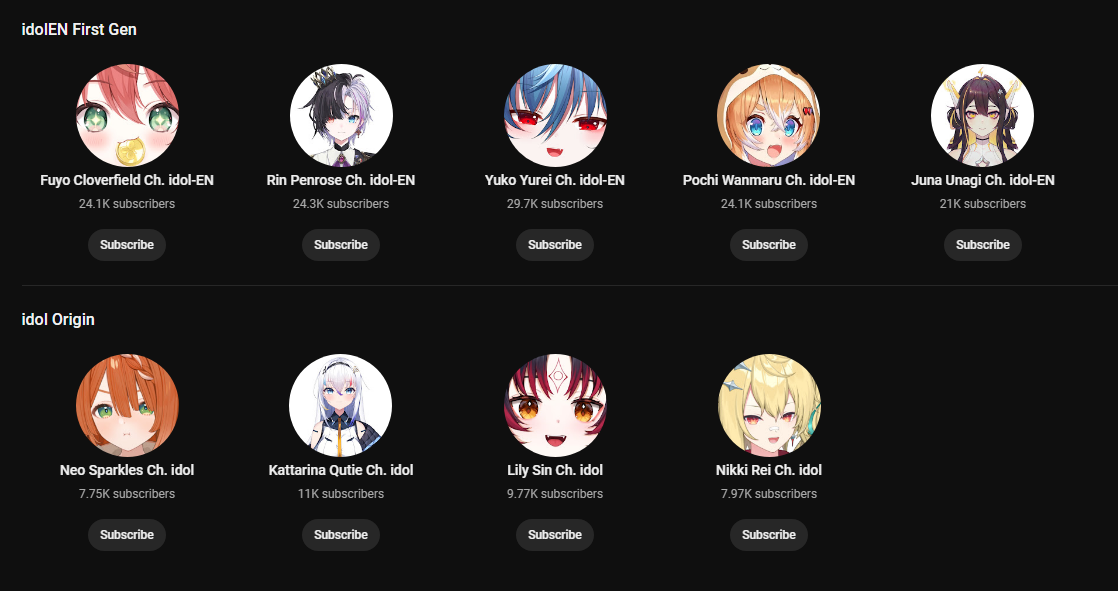The width and height of the screenshot is (1118, 591).
Task: Click the Yuko Yurei Ch. idol-EN channel name
Action: click(x=555, y=180)
